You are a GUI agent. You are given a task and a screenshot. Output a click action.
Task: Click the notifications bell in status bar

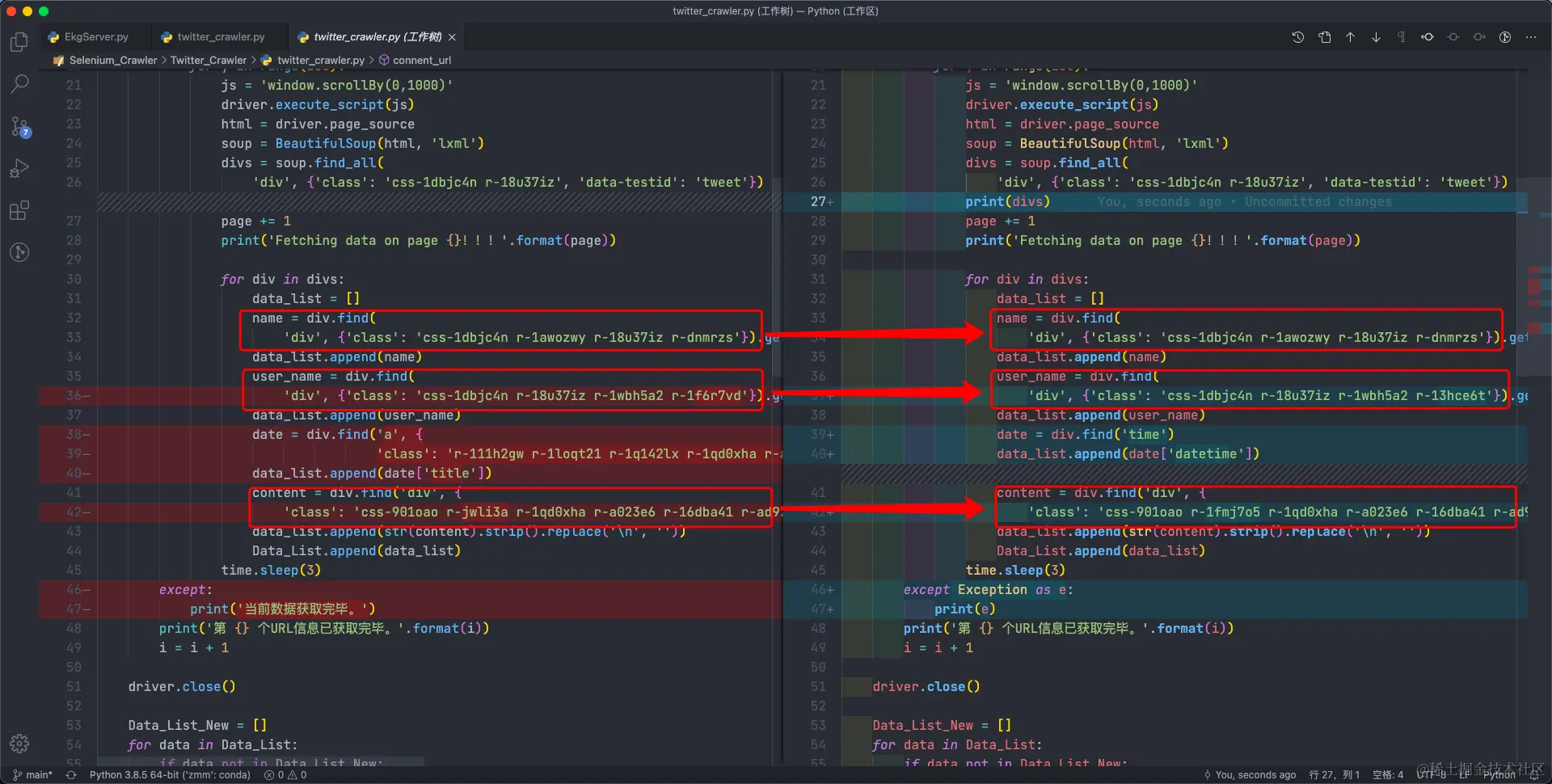[x=1534, y=775]
